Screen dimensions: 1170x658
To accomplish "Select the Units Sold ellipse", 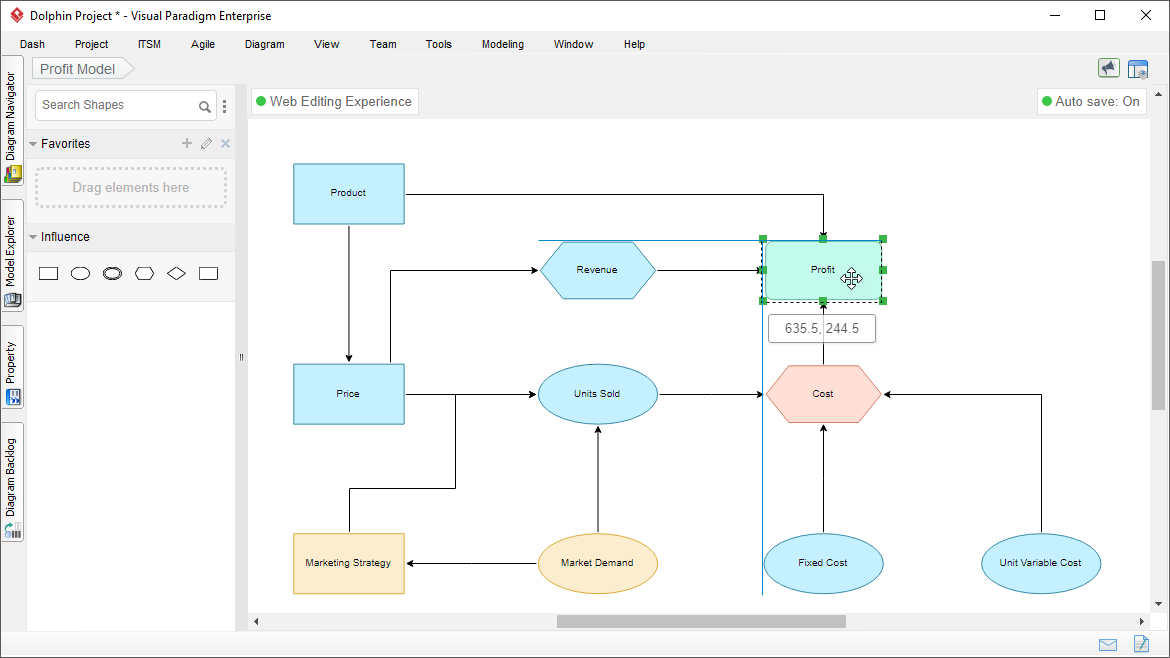I will point(597,394).
